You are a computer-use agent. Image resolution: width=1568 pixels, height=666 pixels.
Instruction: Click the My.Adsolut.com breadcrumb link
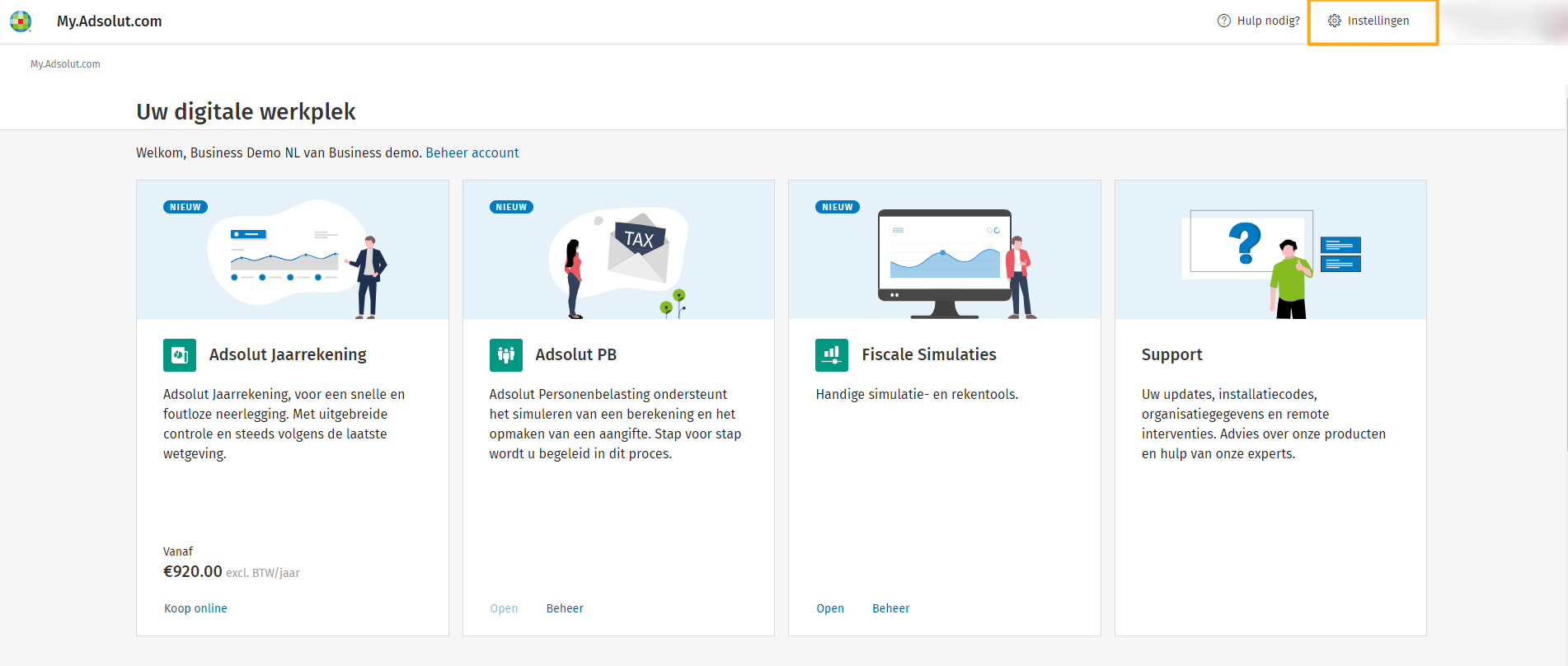65,64
